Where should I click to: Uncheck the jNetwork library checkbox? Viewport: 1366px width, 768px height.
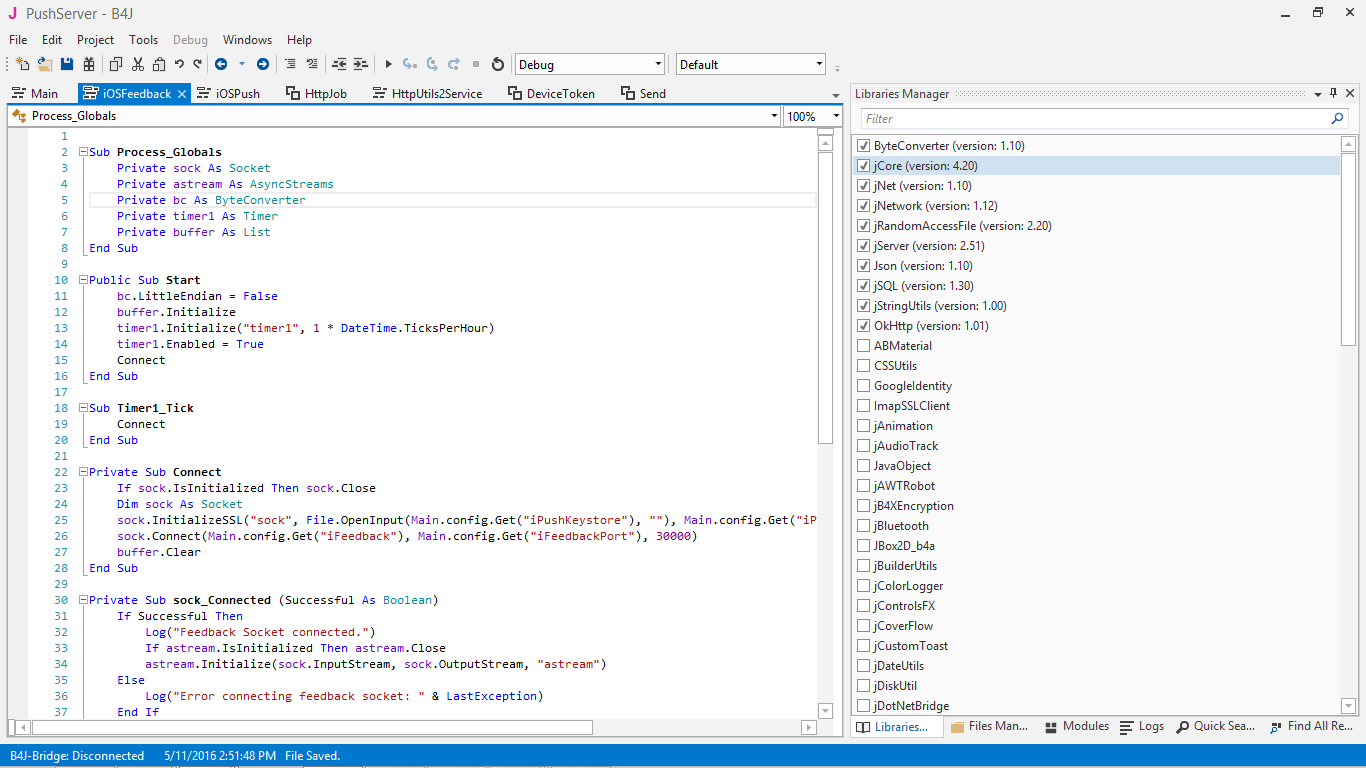coord(864,206)
